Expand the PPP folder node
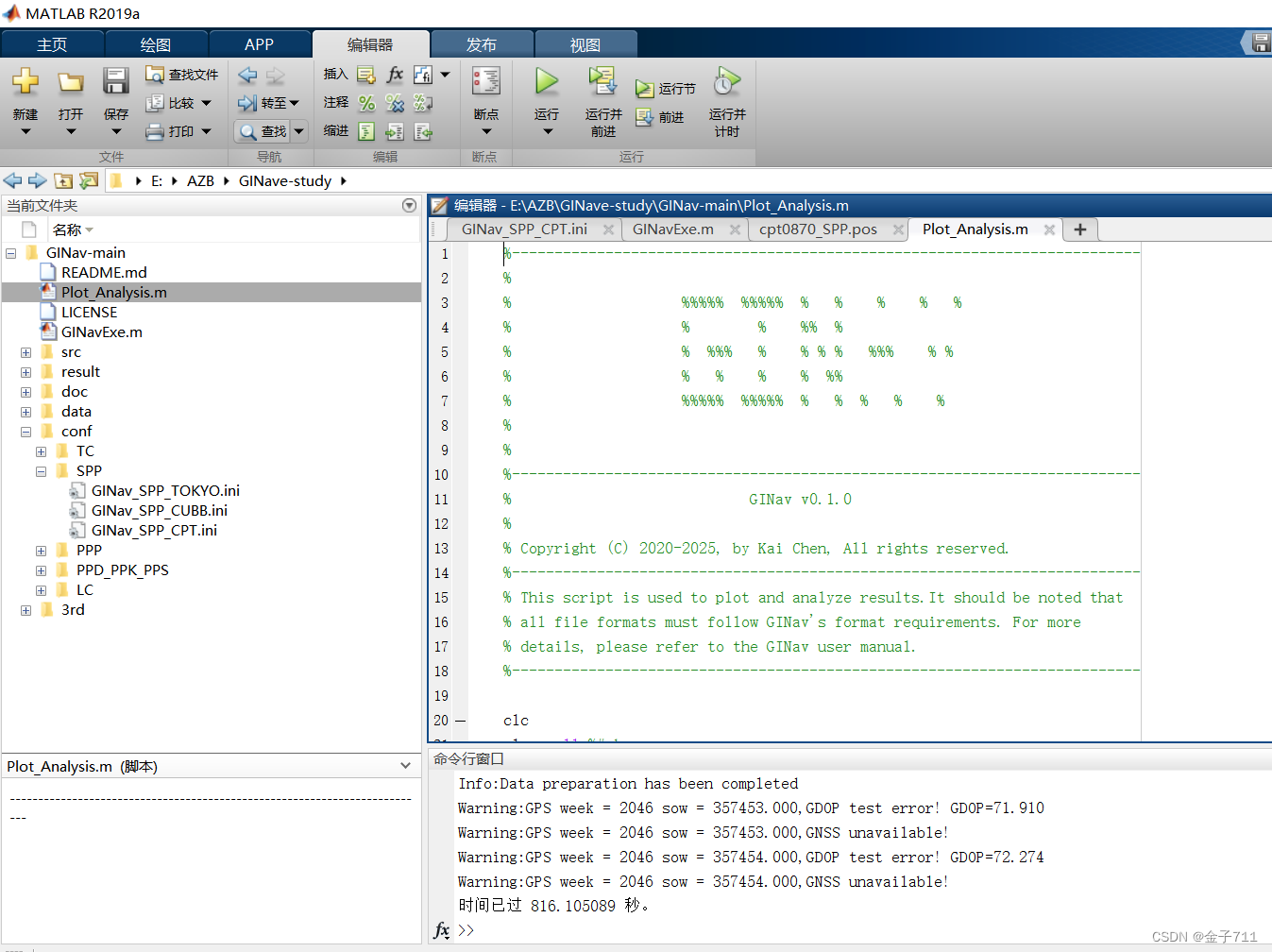Image resolution: width=1272 pixels, height=952 pixels. 42,551
